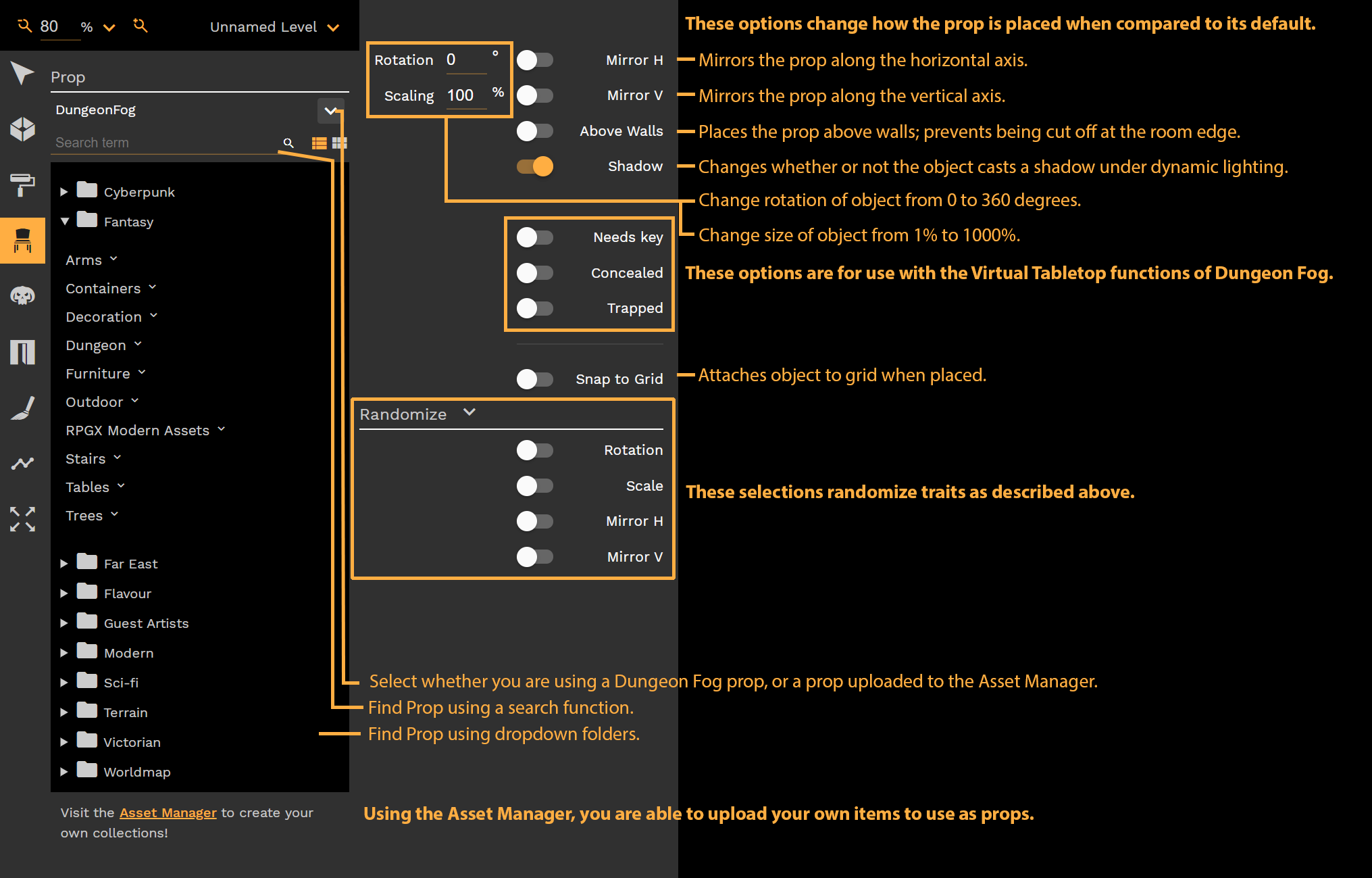Viewport: 1372px width, 878px height.
Task: Click the Search term field
Action: pos(166,143)
